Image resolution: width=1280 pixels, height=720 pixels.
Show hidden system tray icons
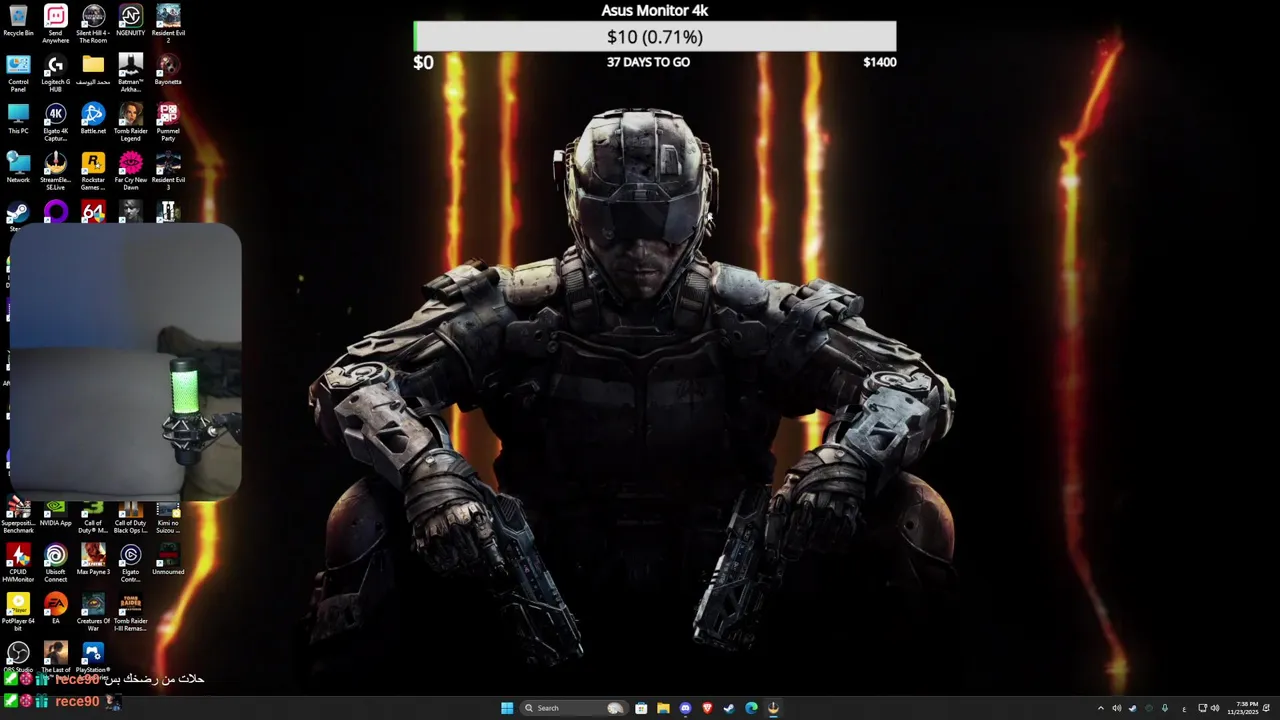(1101, 708)
